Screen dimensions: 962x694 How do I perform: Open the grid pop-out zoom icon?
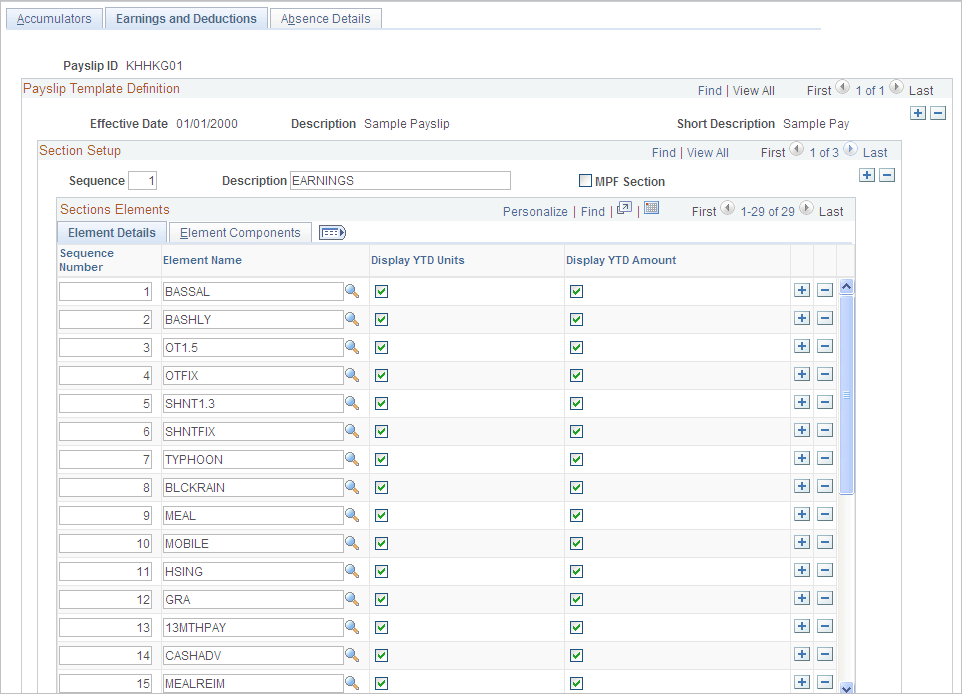624,211
